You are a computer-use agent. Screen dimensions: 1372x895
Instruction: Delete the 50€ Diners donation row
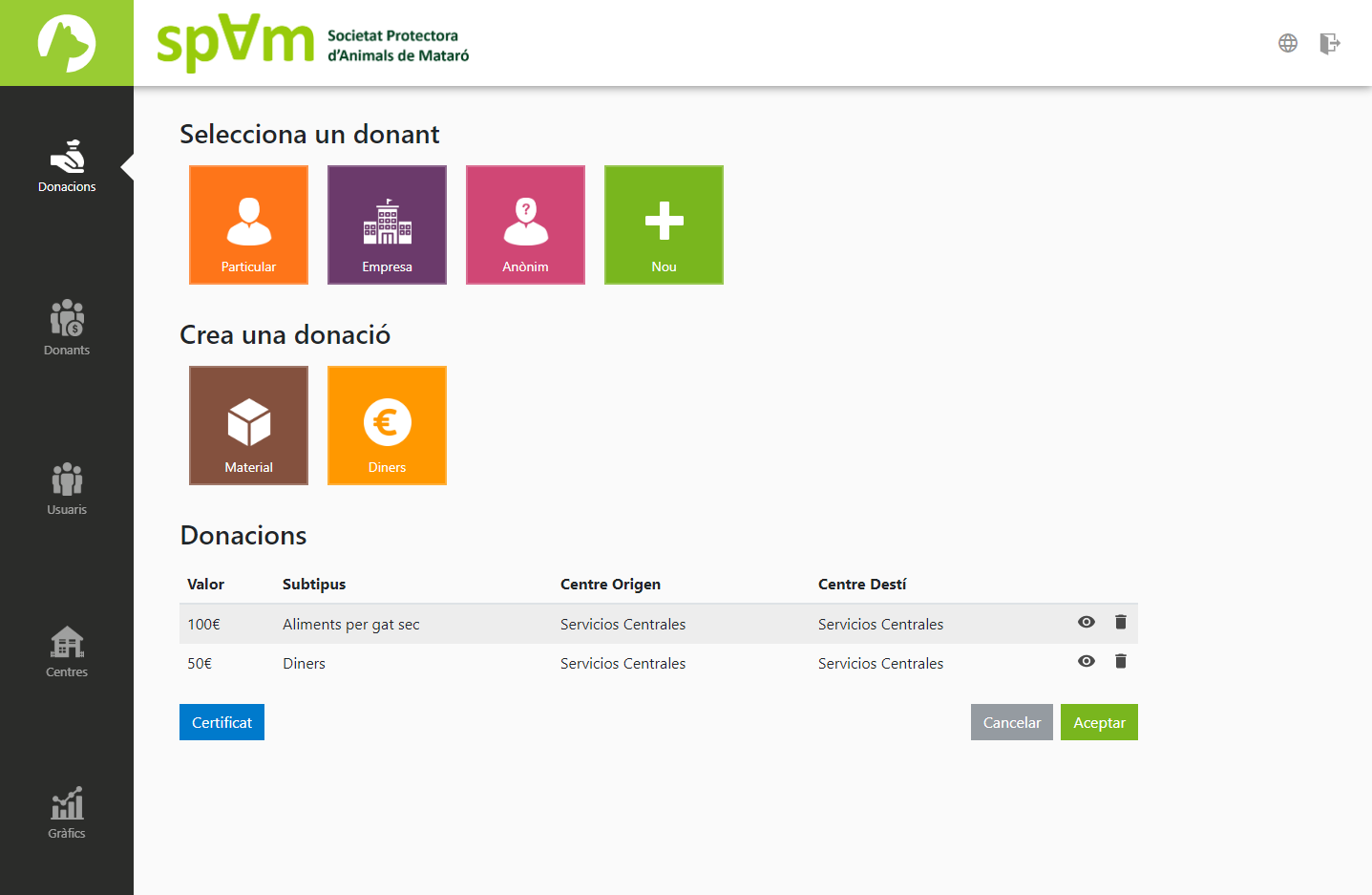1121,661
